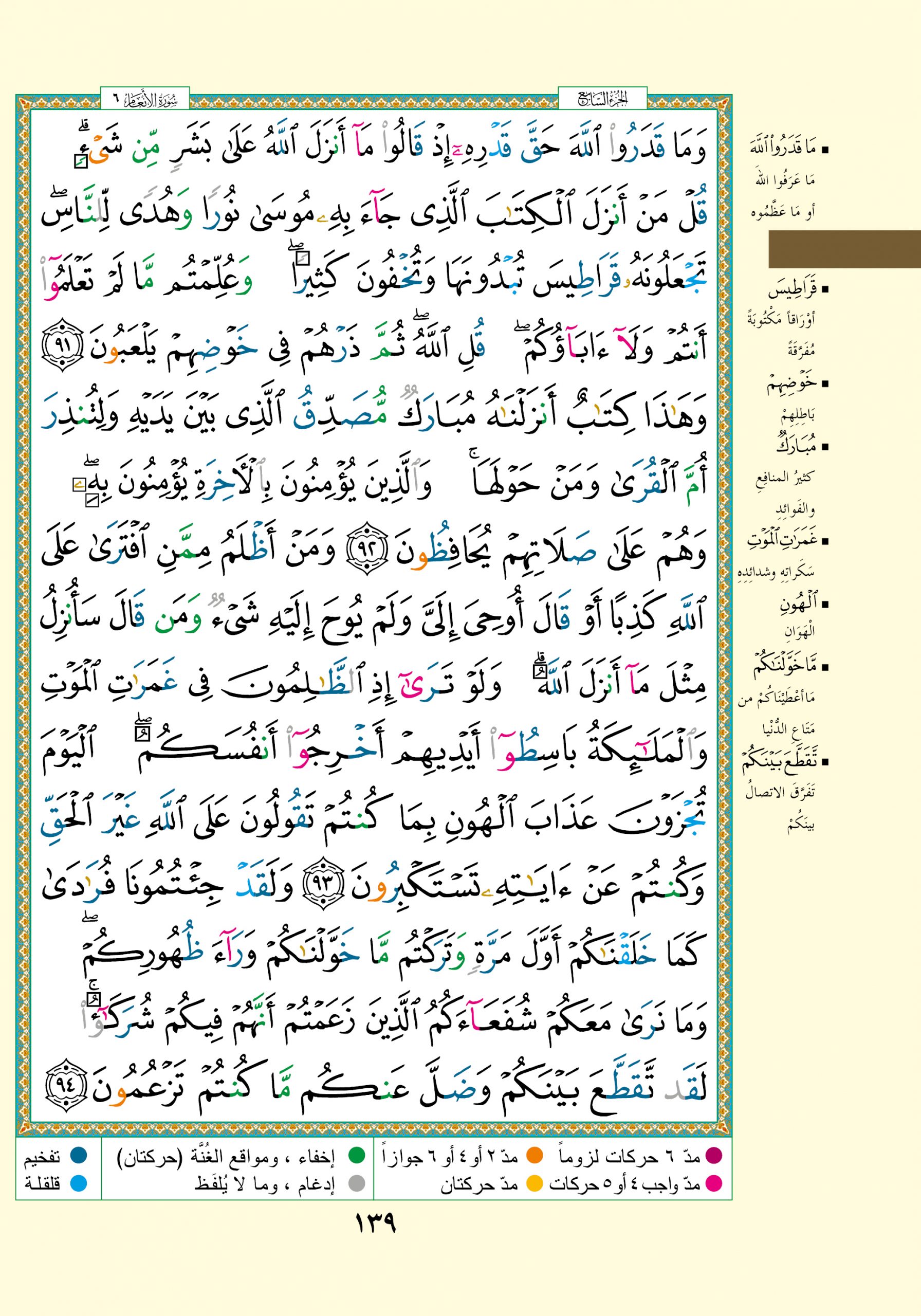Image resolution: width=921 pixels, height=1316 pixels.
Task: Open the سورة الأنعام header label
Action: [x=145, y=100]
